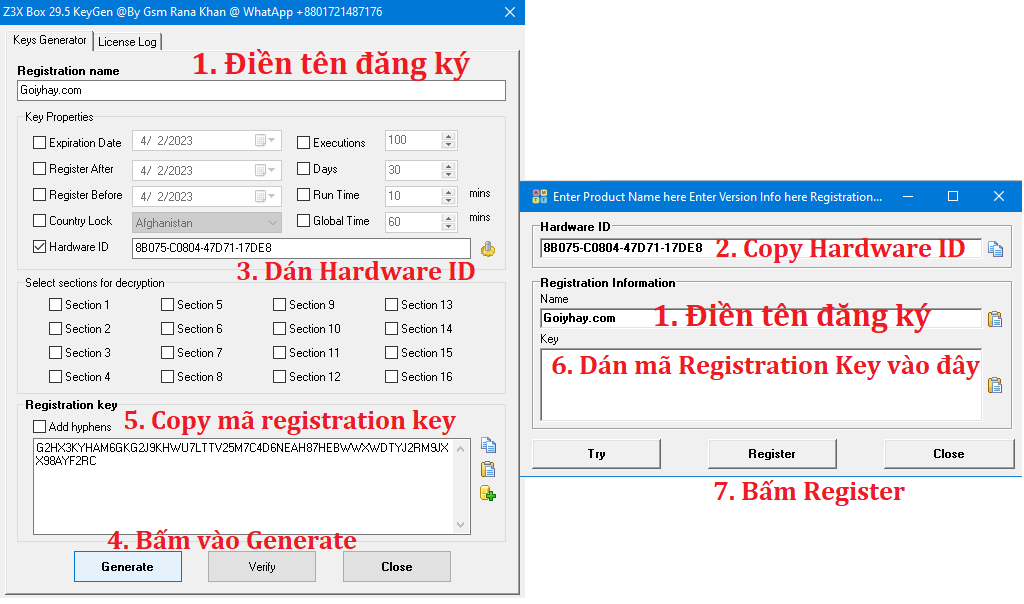Paste registration key icon in KeyGen
The width and height of the screenshot is (1024, 604).
coord(488,469)
